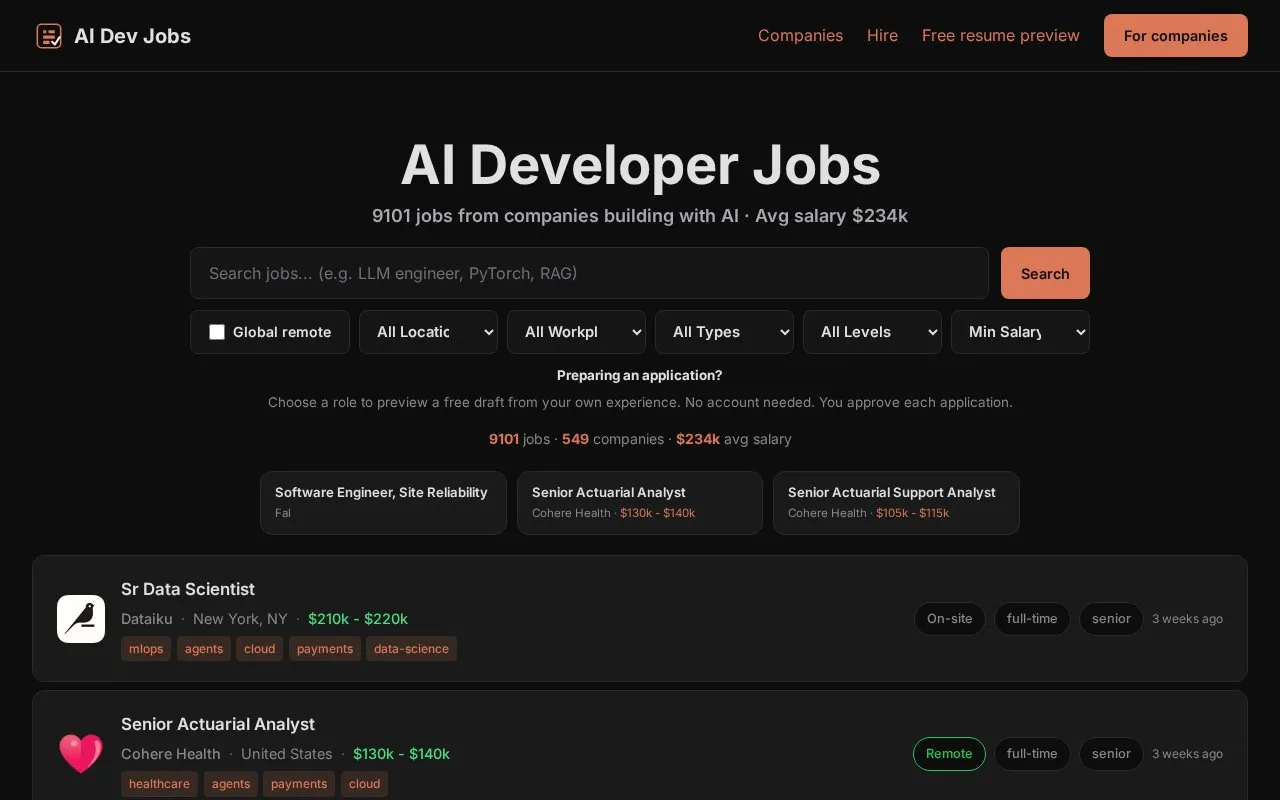1280x800 pixels.
Task: Select the mlops tag
Action: click(x=146, y=649)
